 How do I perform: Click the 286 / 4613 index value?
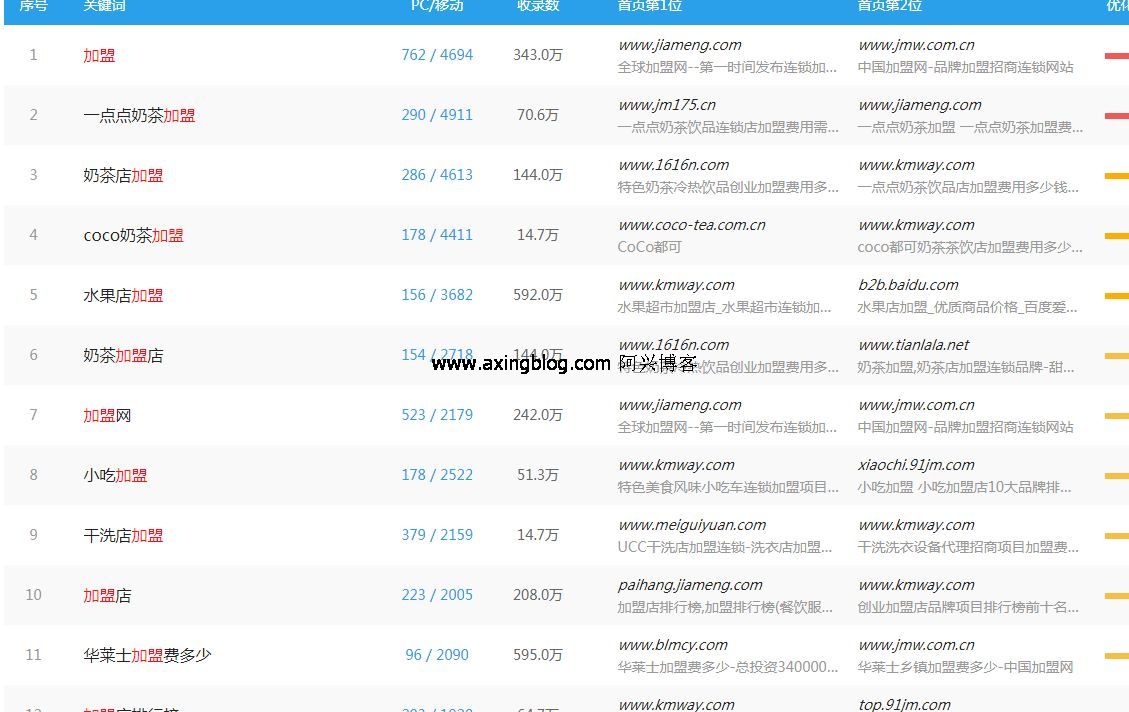437,175
